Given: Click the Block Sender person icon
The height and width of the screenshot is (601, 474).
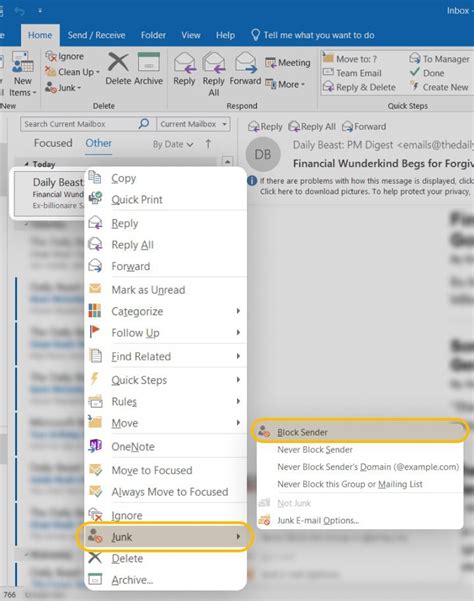Looking at the screenshot, I should (264, 431).
